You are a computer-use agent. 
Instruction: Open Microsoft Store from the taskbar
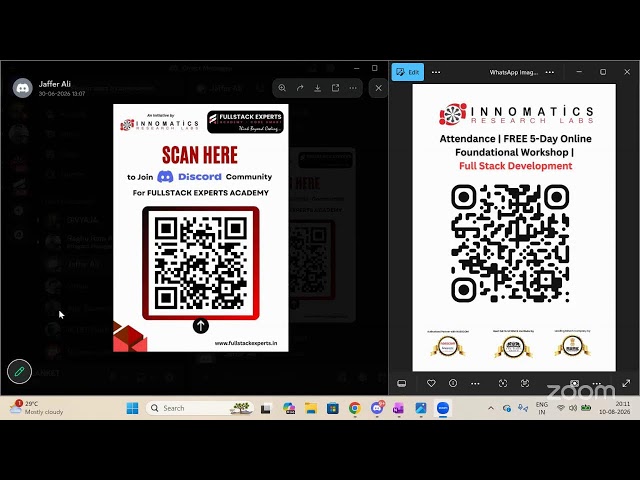click(x=333, y=408)
